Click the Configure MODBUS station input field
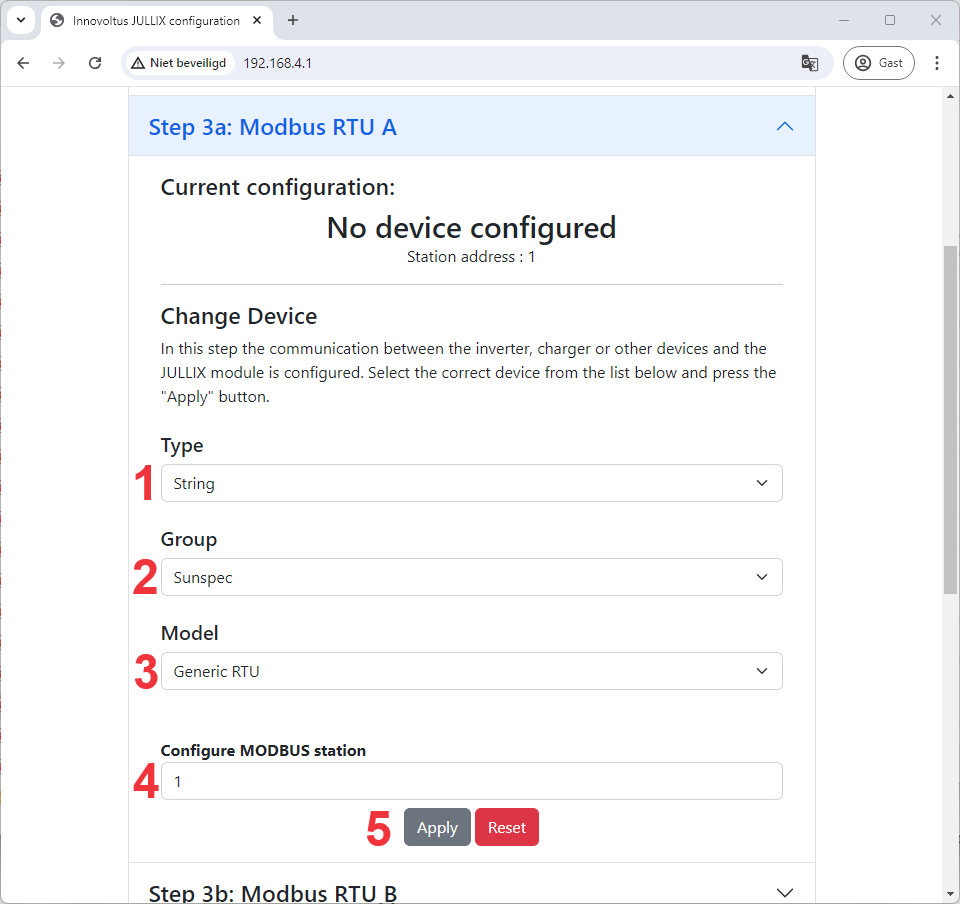Screen dimensions: 960x904 click(471, 781)
